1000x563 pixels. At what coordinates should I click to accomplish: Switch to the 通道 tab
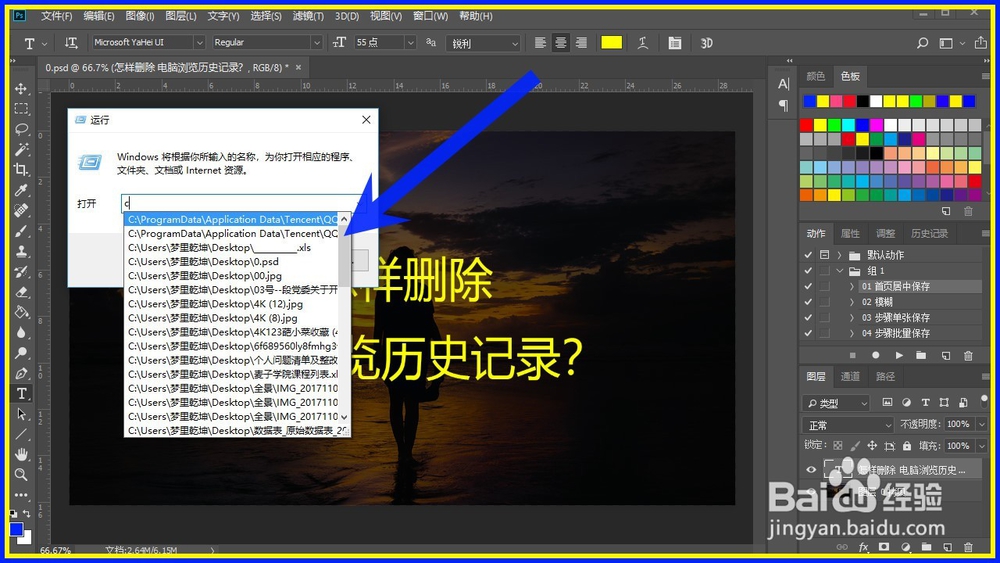[850, 376]
